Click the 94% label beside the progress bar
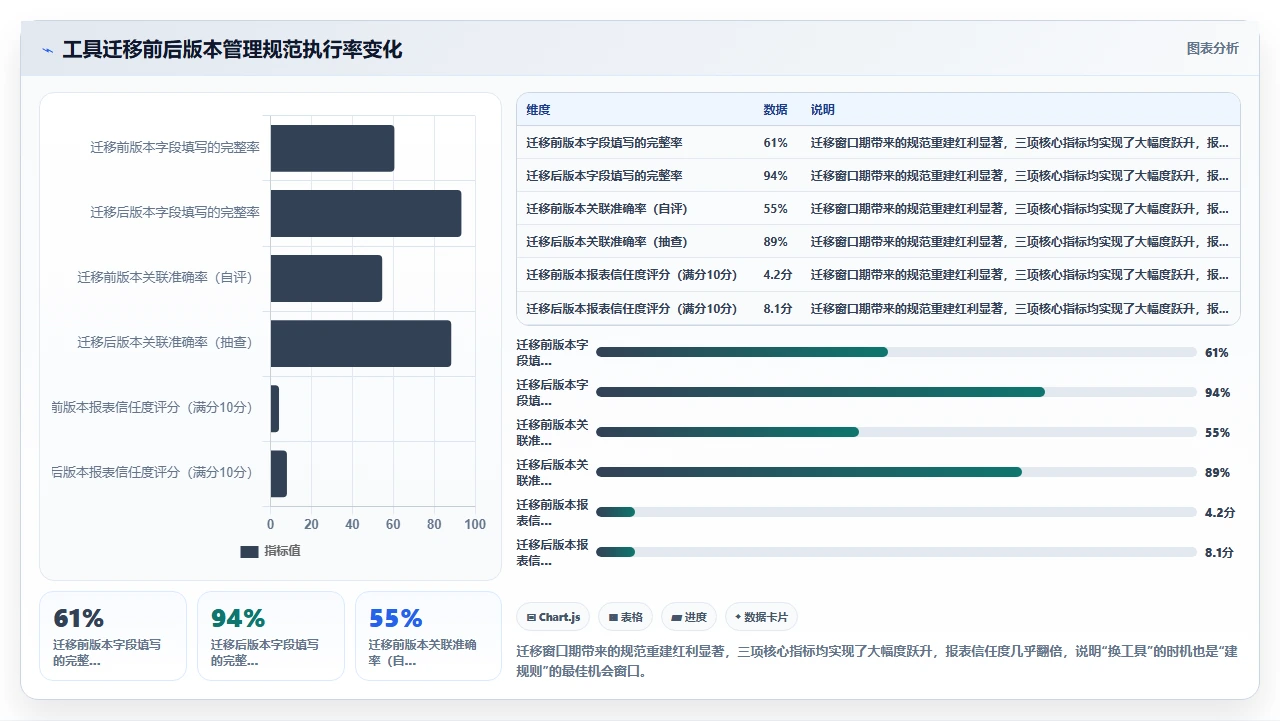Screen dimensions: 1280x721 (x=1217, y=393)
